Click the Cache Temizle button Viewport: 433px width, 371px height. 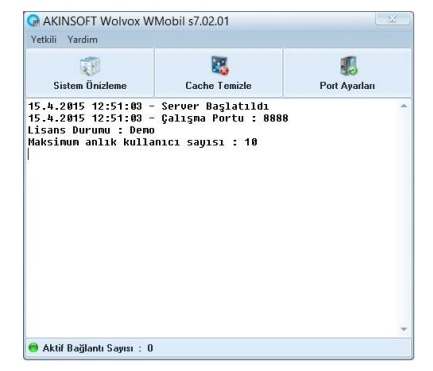218,73
